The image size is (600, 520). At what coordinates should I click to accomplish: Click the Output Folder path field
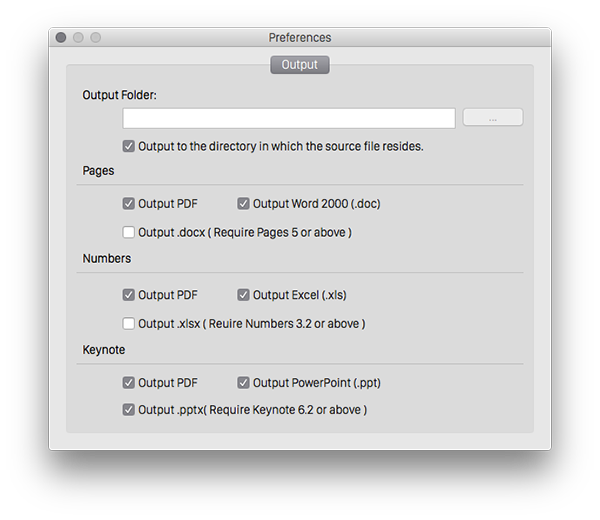point(289,118)
